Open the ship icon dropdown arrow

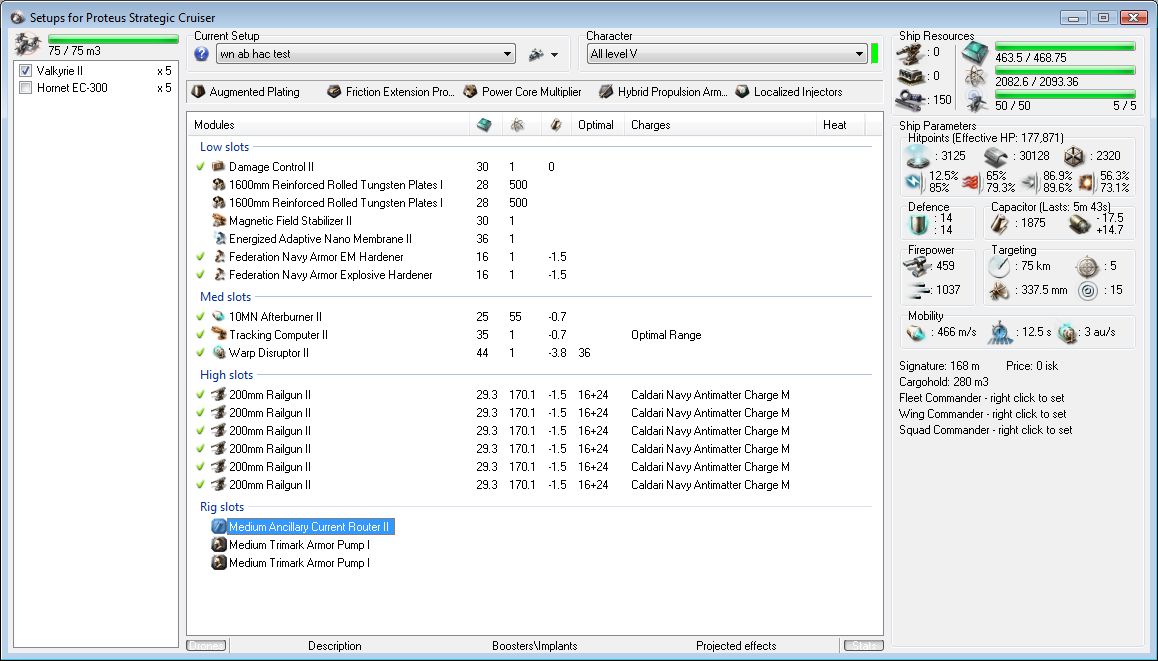click(555, 55)
